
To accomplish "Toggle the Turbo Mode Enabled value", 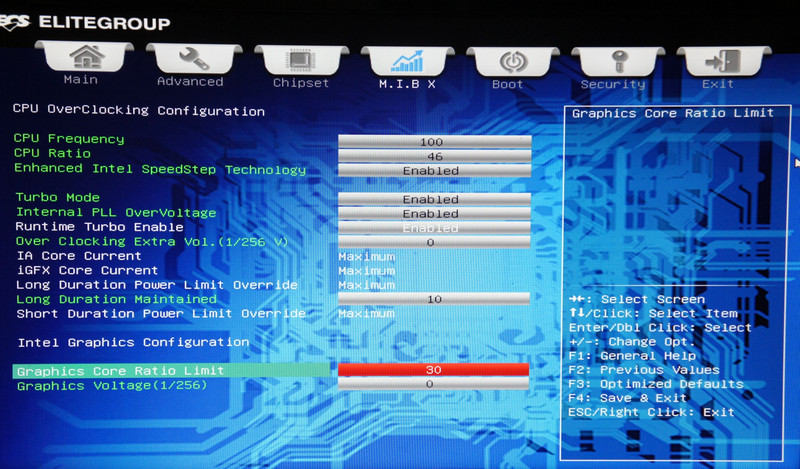I will pos(434,199).
